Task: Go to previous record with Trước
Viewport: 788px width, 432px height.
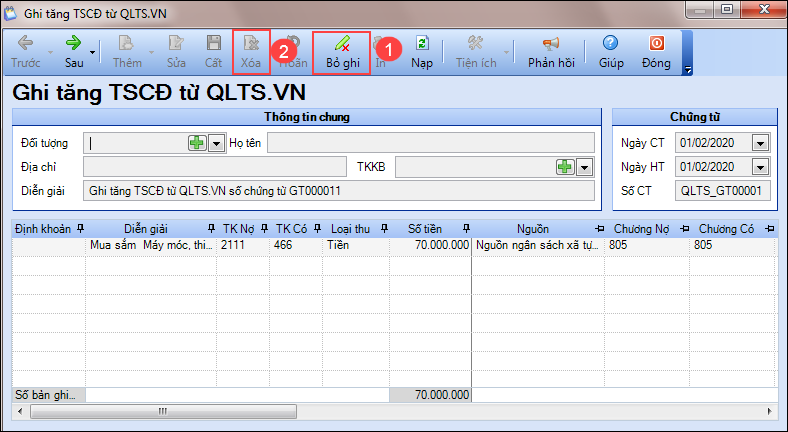Action: (25, 52)
